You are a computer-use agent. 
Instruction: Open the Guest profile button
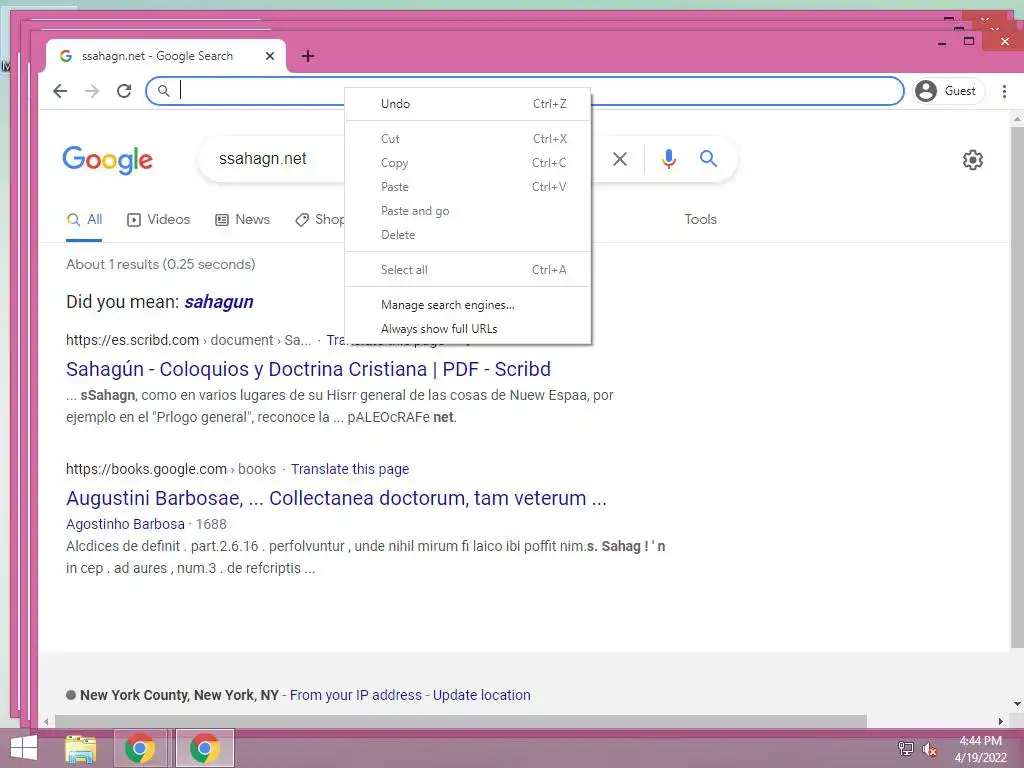(948, 91)
